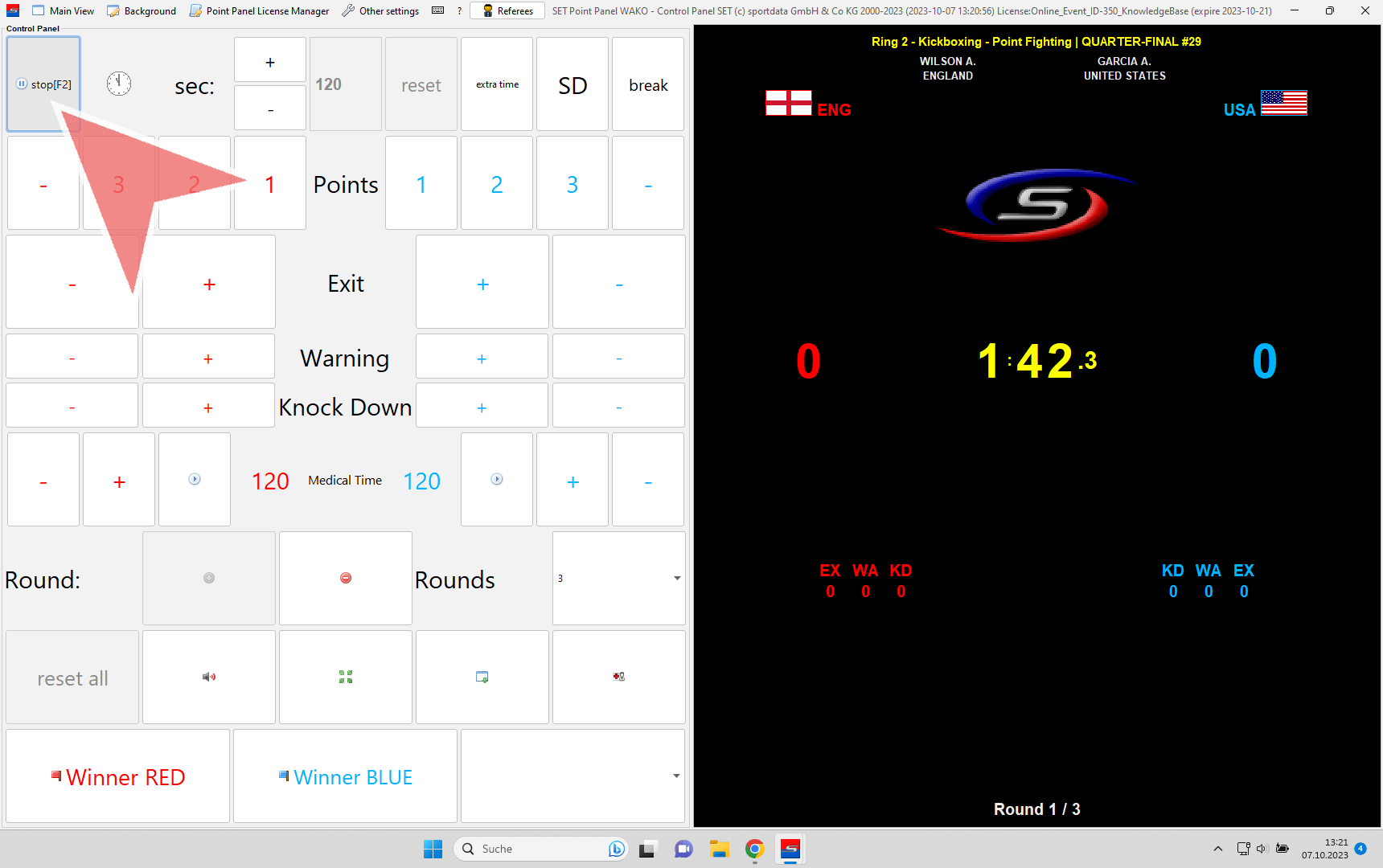
Task: Open Google Chrome from the taskbar
Action: (754, 849)
